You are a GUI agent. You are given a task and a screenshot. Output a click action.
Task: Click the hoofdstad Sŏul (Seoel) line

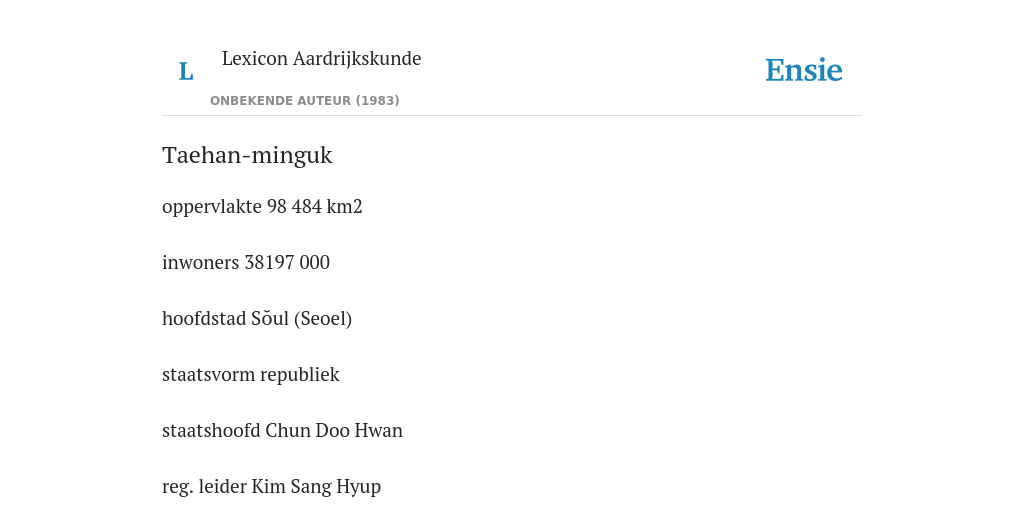tap(257, 319)
